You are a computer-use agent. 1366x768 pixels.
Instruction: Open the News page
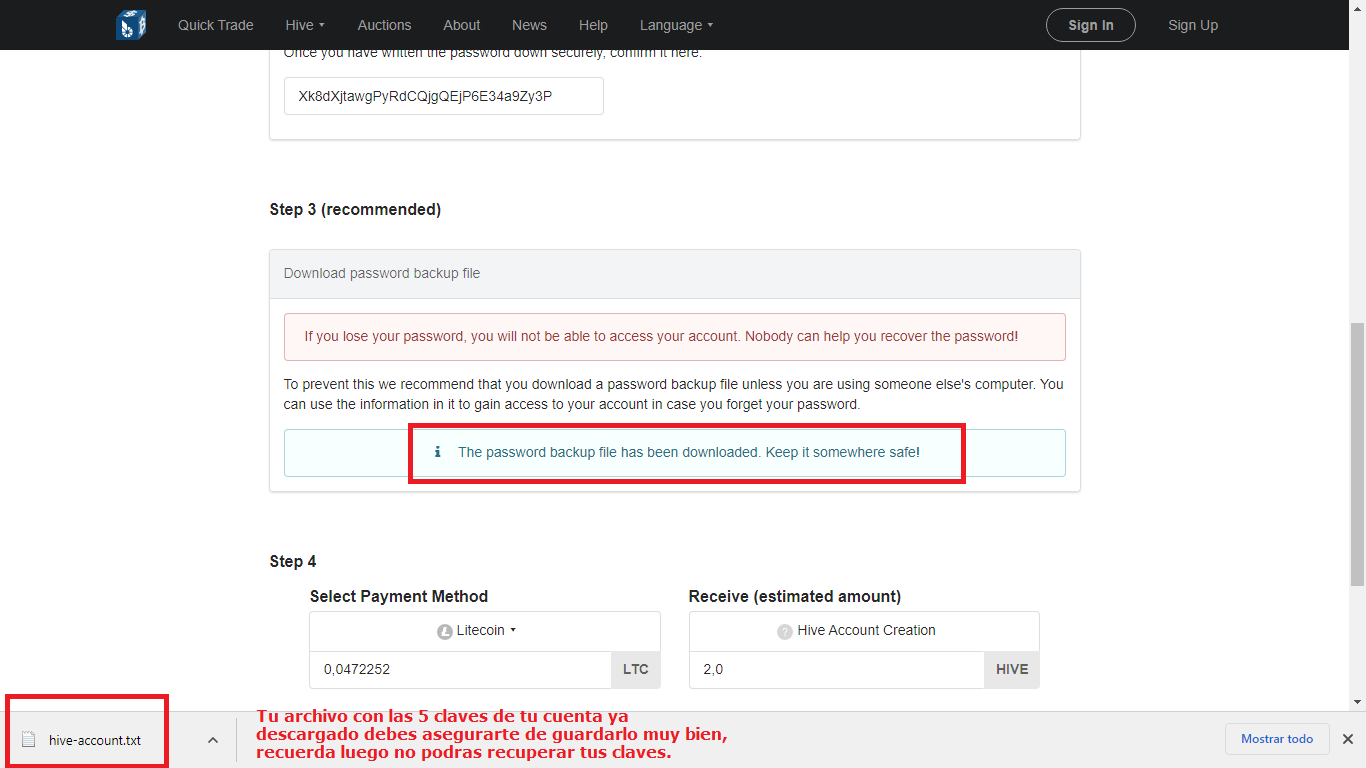click(x=529, y=25)
